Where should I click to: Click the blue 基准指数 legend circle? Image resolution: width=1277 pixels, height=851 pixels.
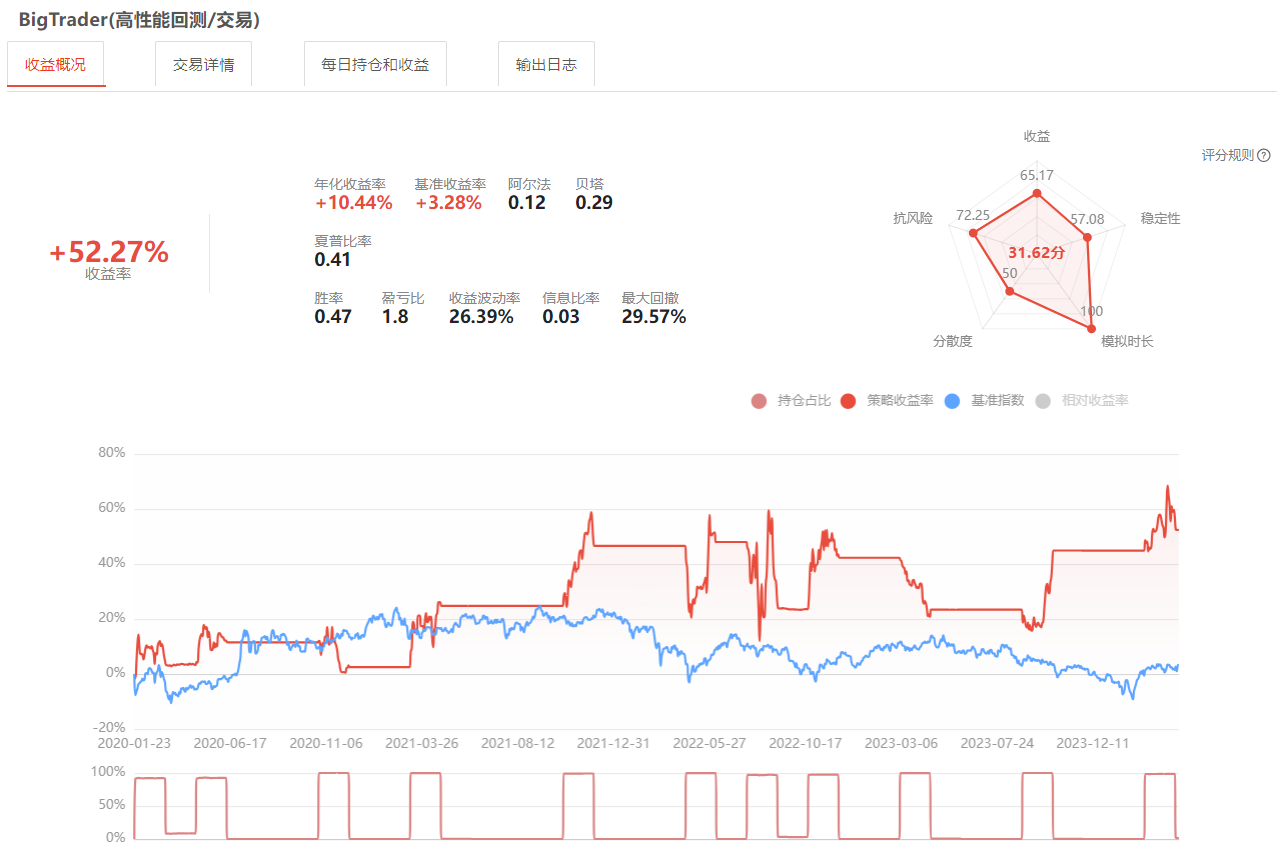(952, 401)
